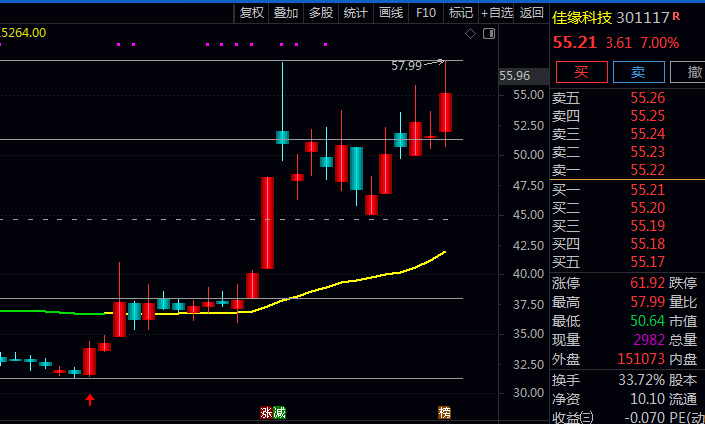The height and width of the screenshot is (424, 705).
Task: Click the stock code 301117
Action: [x=643, y=18]
